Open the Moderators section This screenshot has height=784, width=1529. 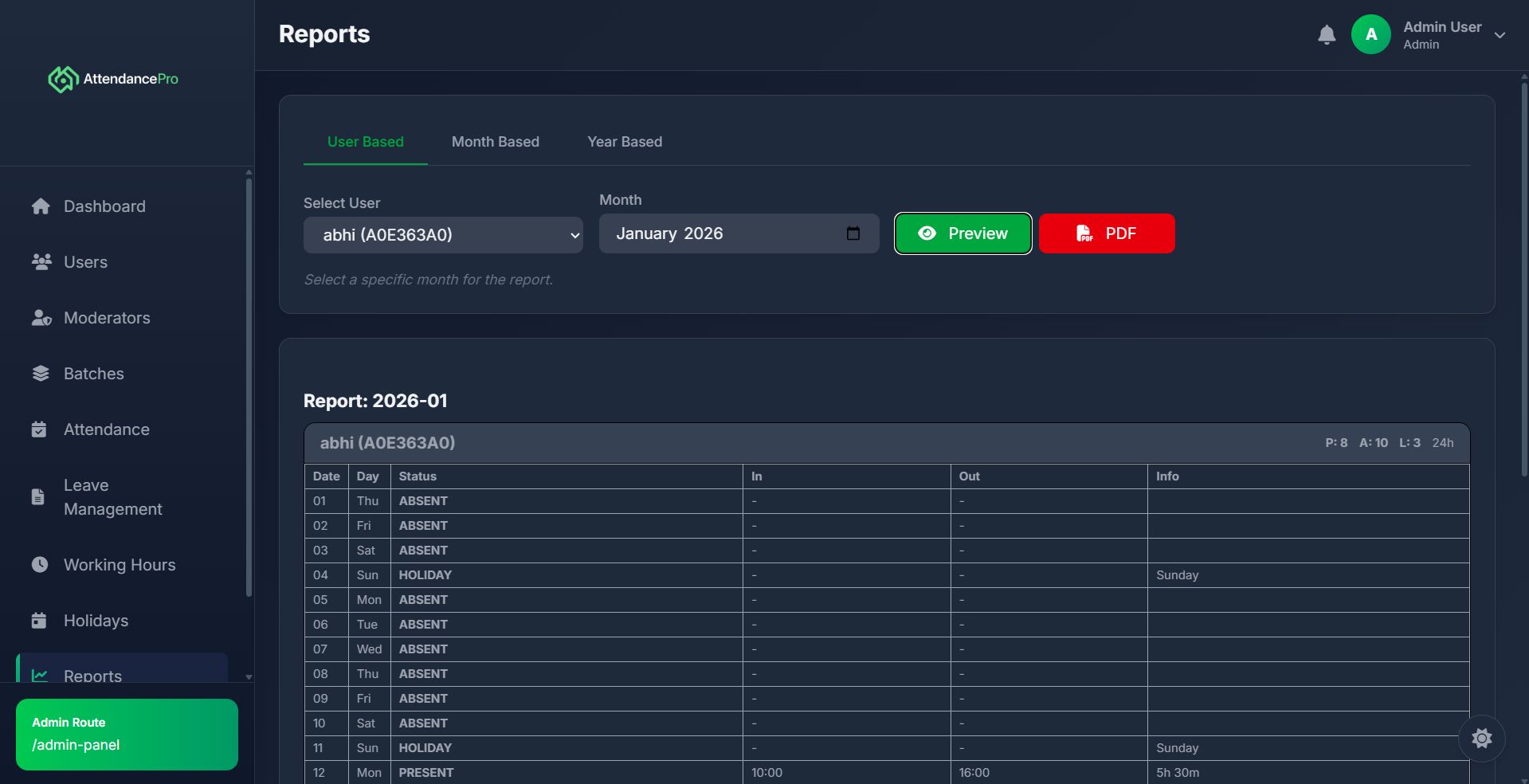(107, 318)
